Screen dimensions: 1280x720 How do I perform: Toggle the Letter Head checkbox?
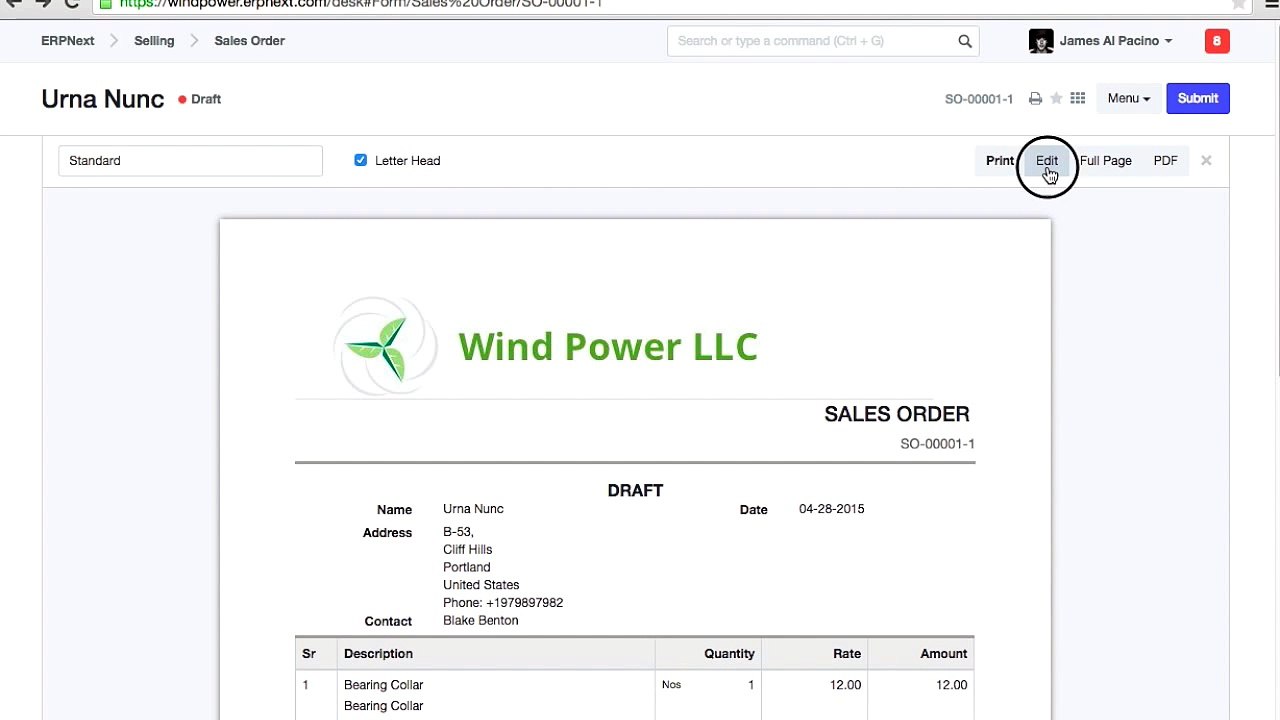(361, 160)
